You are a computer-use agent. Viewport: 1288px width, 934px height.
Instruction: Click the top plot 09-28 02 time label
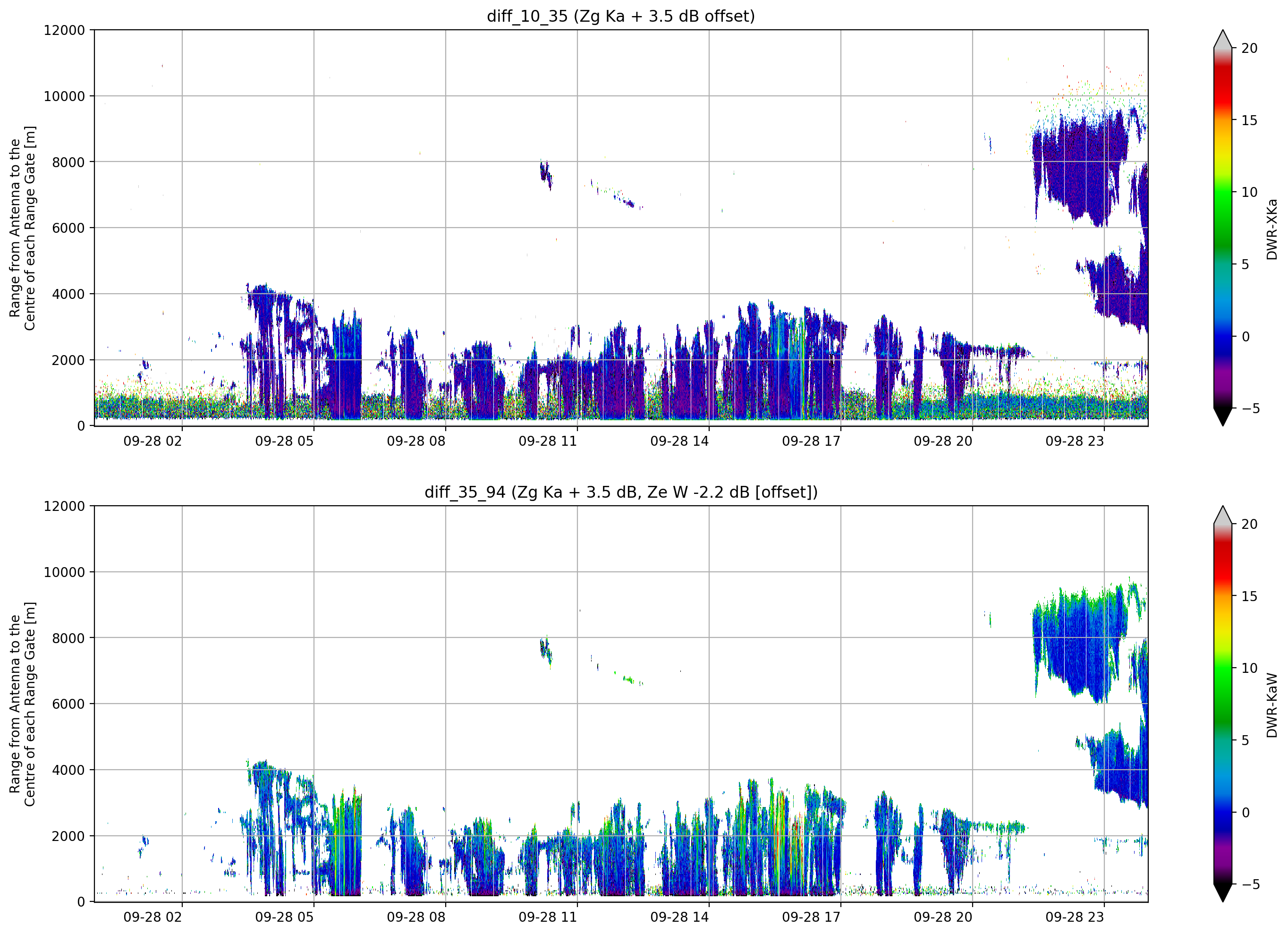tap(153, 442)
